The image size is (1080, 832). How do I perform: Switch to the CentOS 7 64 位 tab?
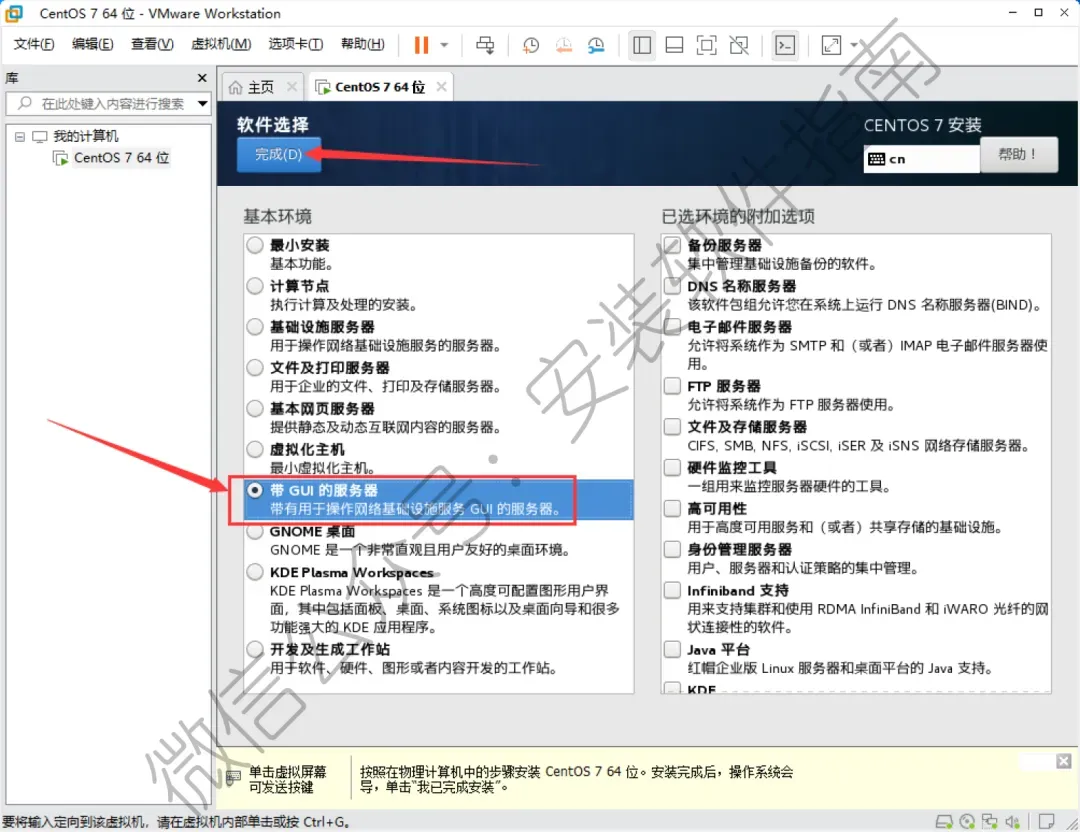pyautogui.click(x=380, y=87)
